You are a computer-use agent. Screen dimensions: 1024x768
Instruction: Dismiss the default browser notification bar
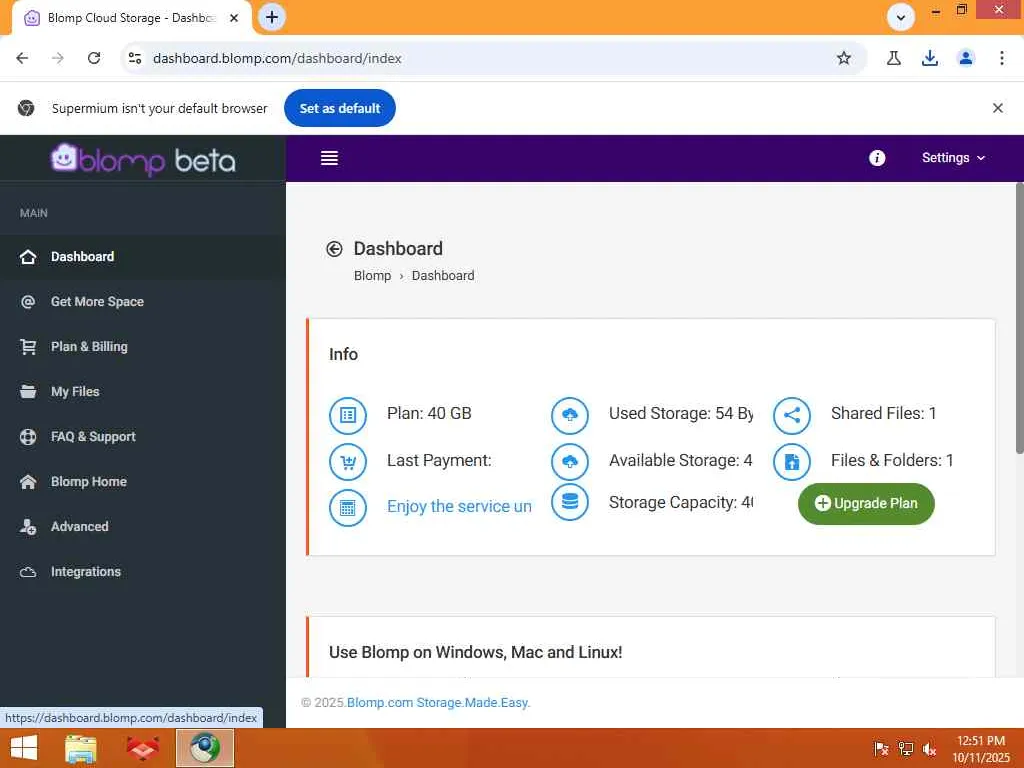coord(997,108)
